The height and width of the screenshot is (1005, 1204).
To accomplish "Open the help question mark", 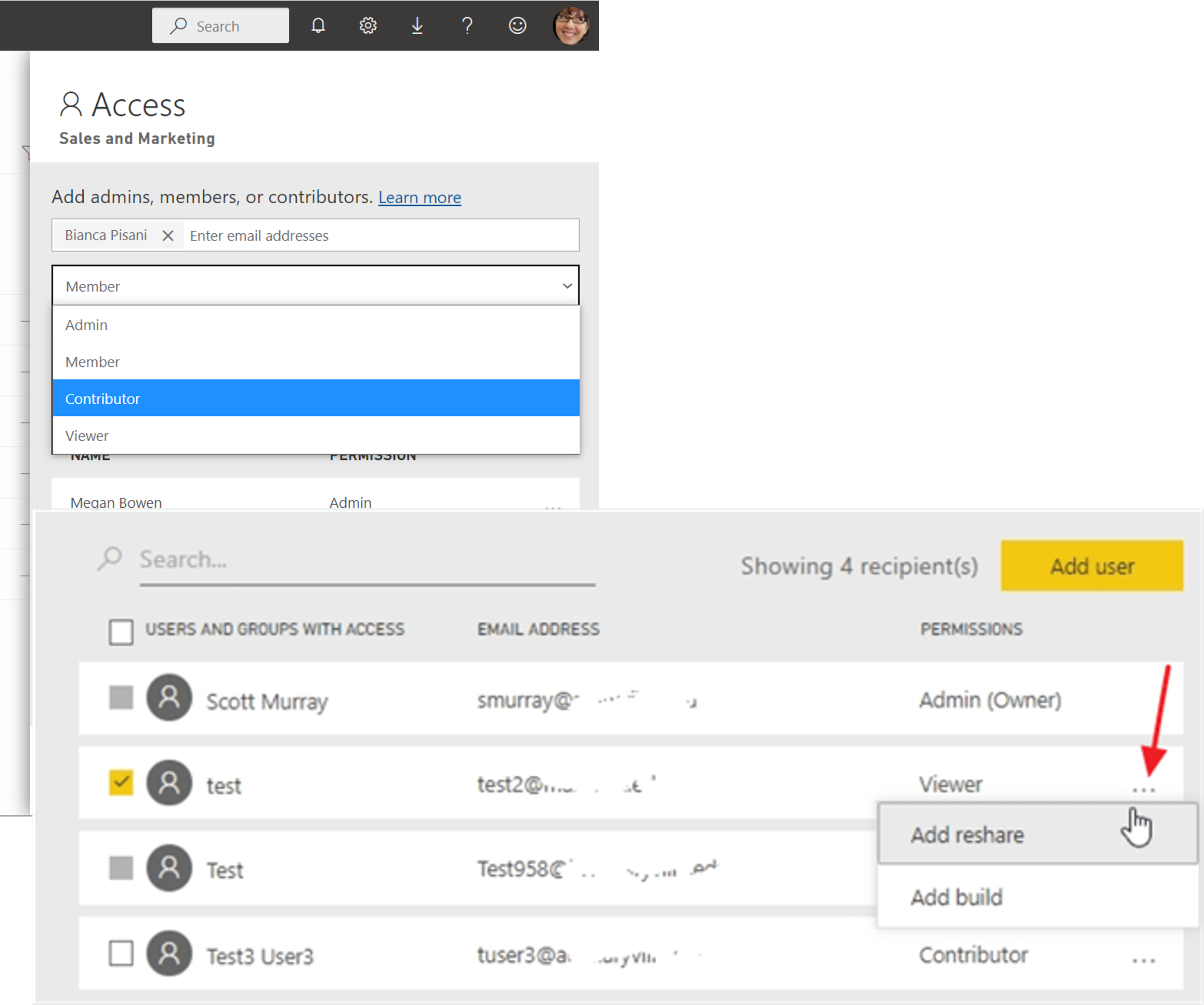I will 467,26.
